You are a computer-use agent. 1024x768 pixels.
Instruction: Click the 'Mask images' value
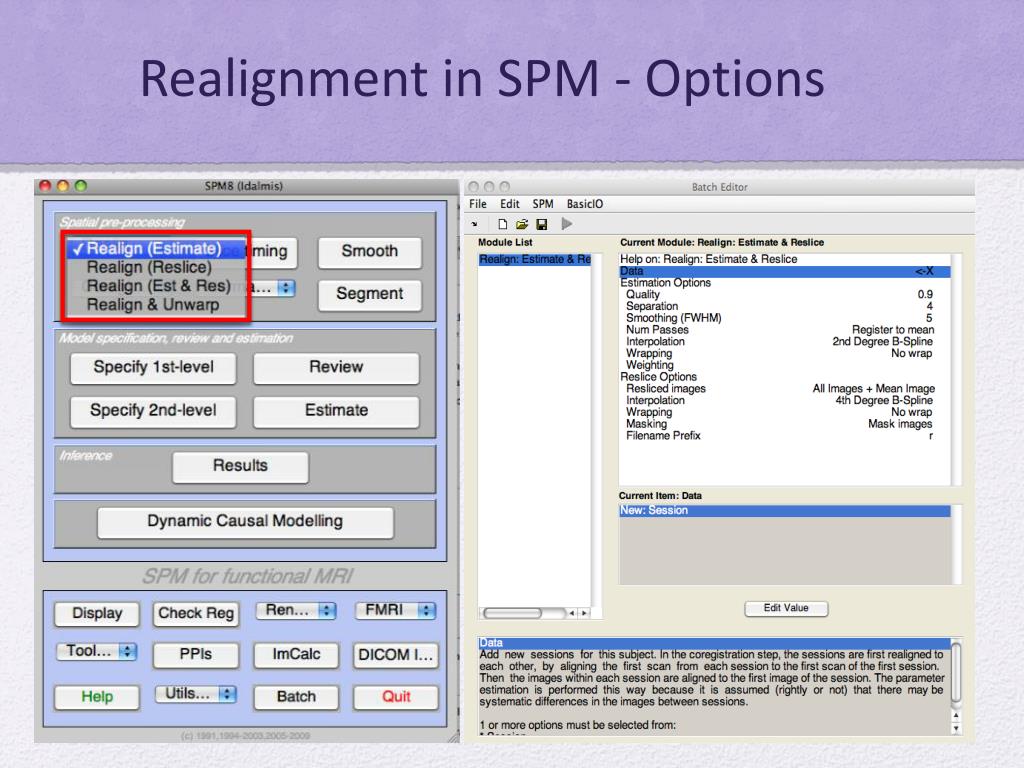tap(900, 424)
